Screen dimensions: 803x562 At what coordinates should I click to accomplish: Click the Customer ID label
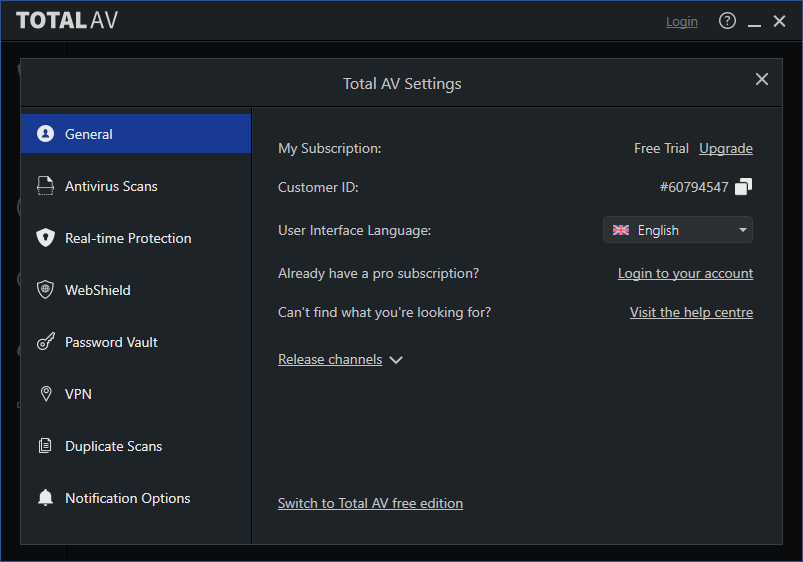click(x=318, y=187)
